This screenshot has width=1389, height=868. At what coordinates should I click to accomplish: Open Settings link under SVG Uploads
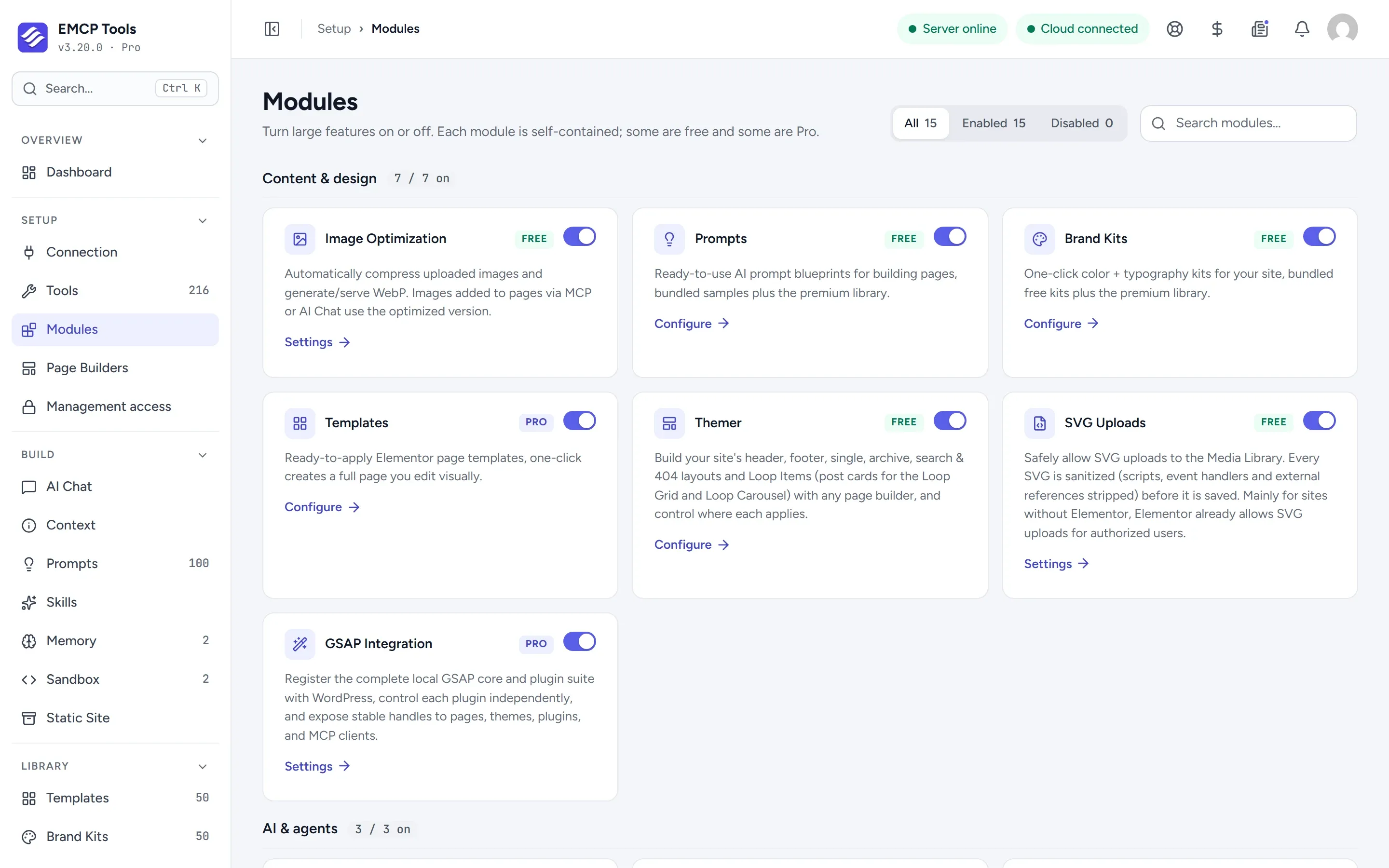(1057, 564)
